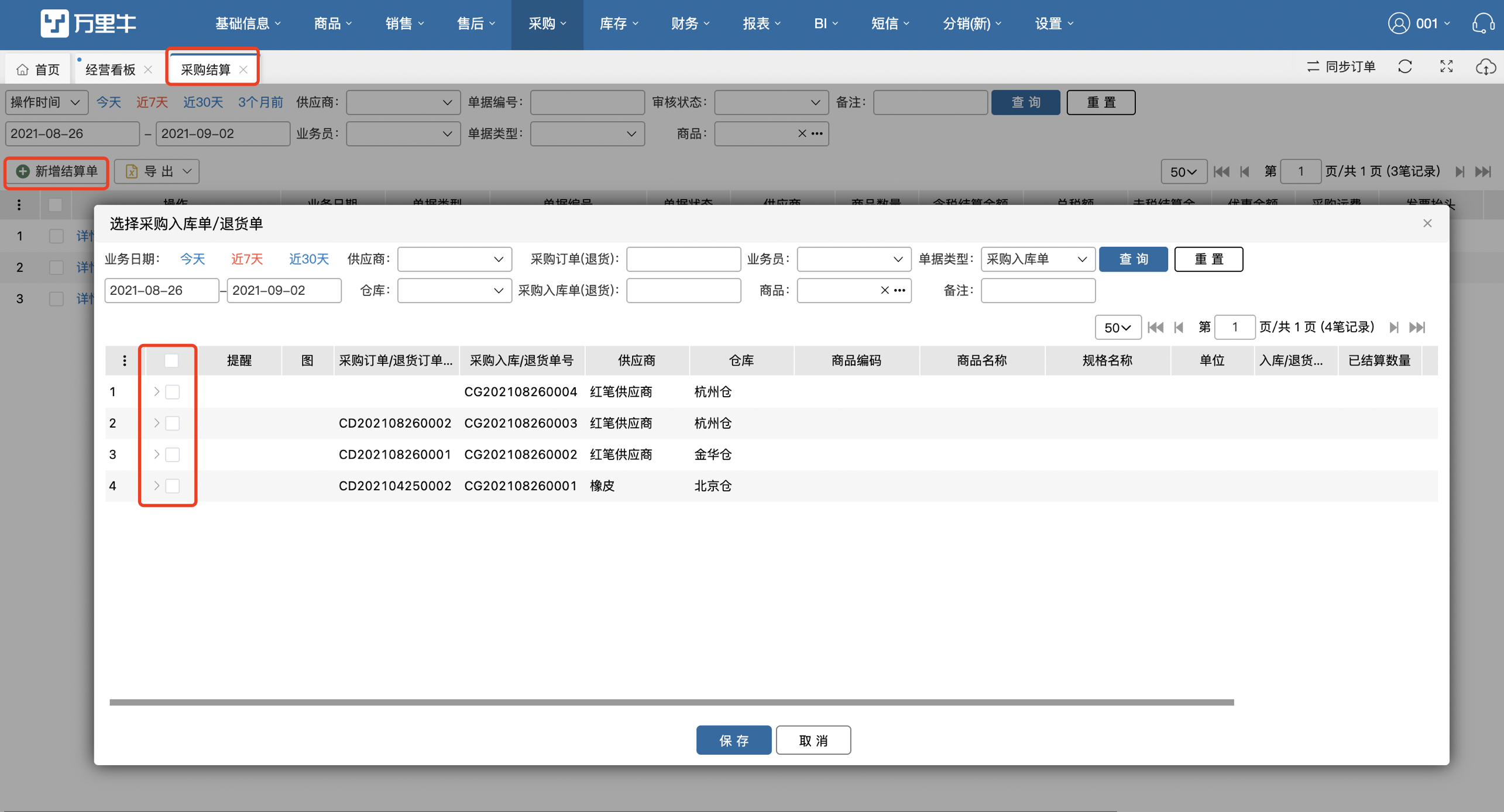Click the 万里牛 logo icon
This screenshot has width=1504, height=812.
coord(54,23)
